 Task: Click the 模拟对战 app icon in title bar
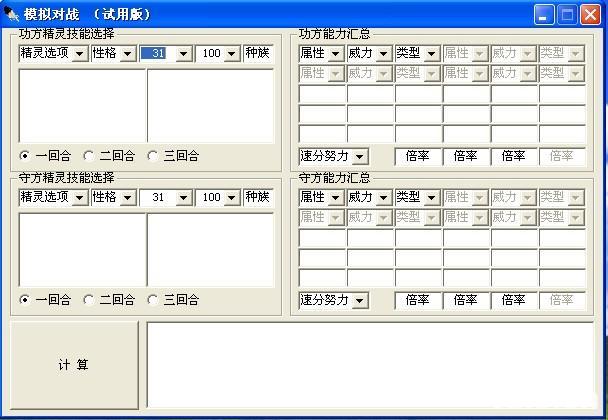tap(12, 14)
